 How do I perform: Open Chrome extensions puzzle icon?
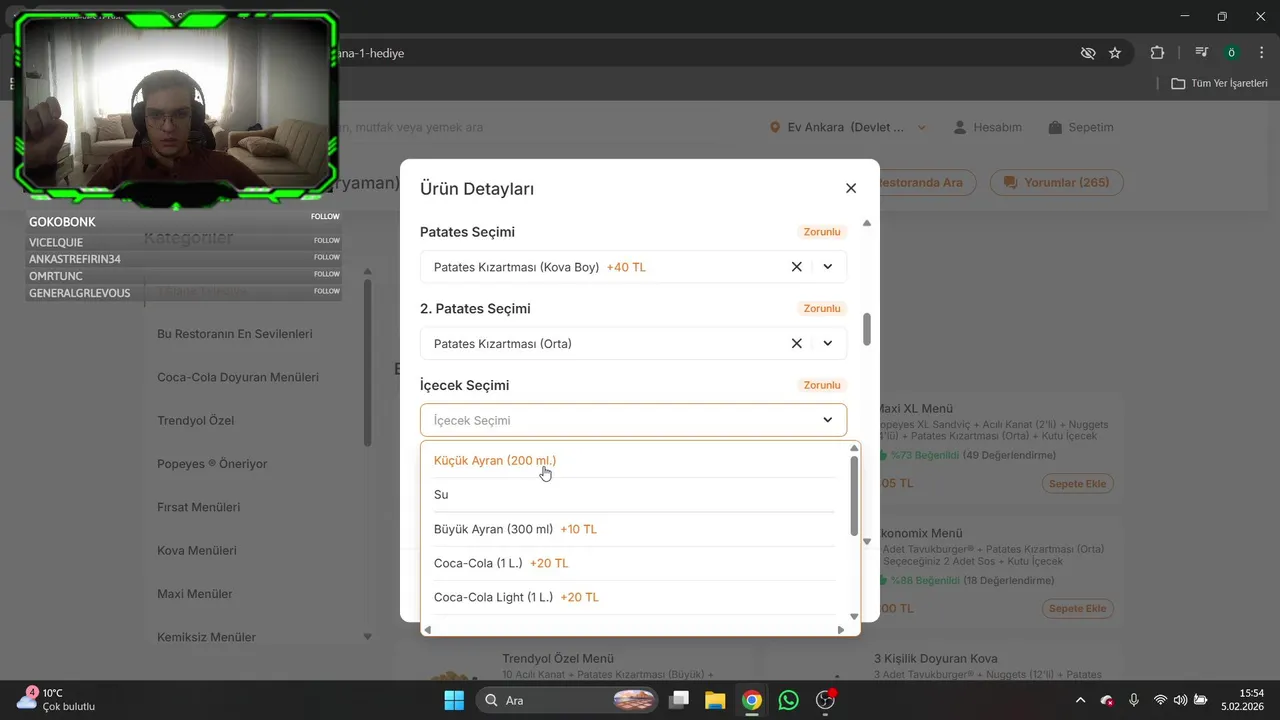coord(1157,53)
